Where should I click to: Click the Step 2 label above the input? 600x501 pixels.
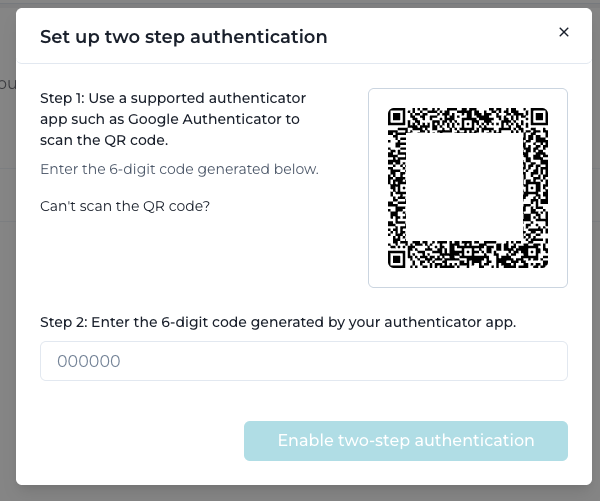click(x=278, y=322)
